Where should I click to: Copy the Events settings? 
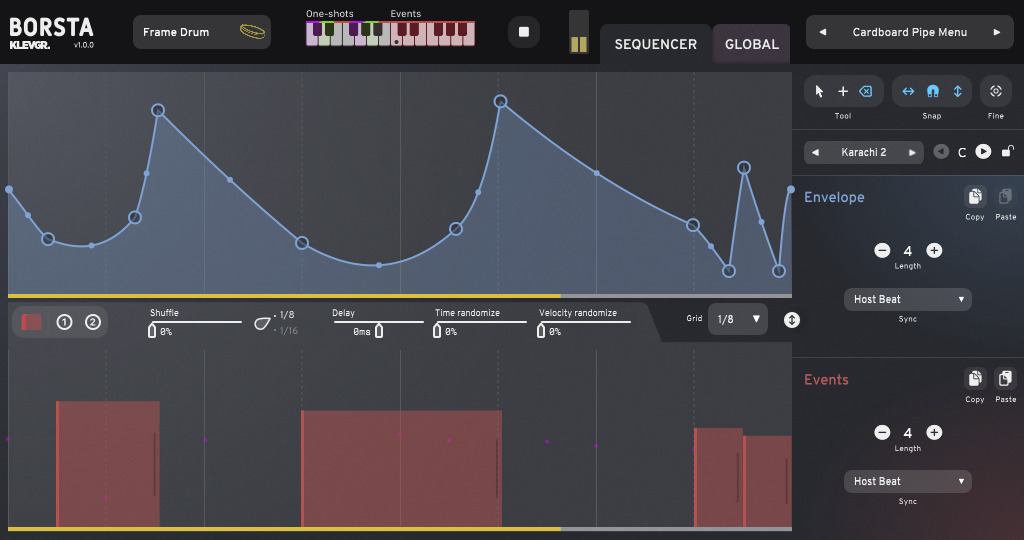tap(974, 379)
